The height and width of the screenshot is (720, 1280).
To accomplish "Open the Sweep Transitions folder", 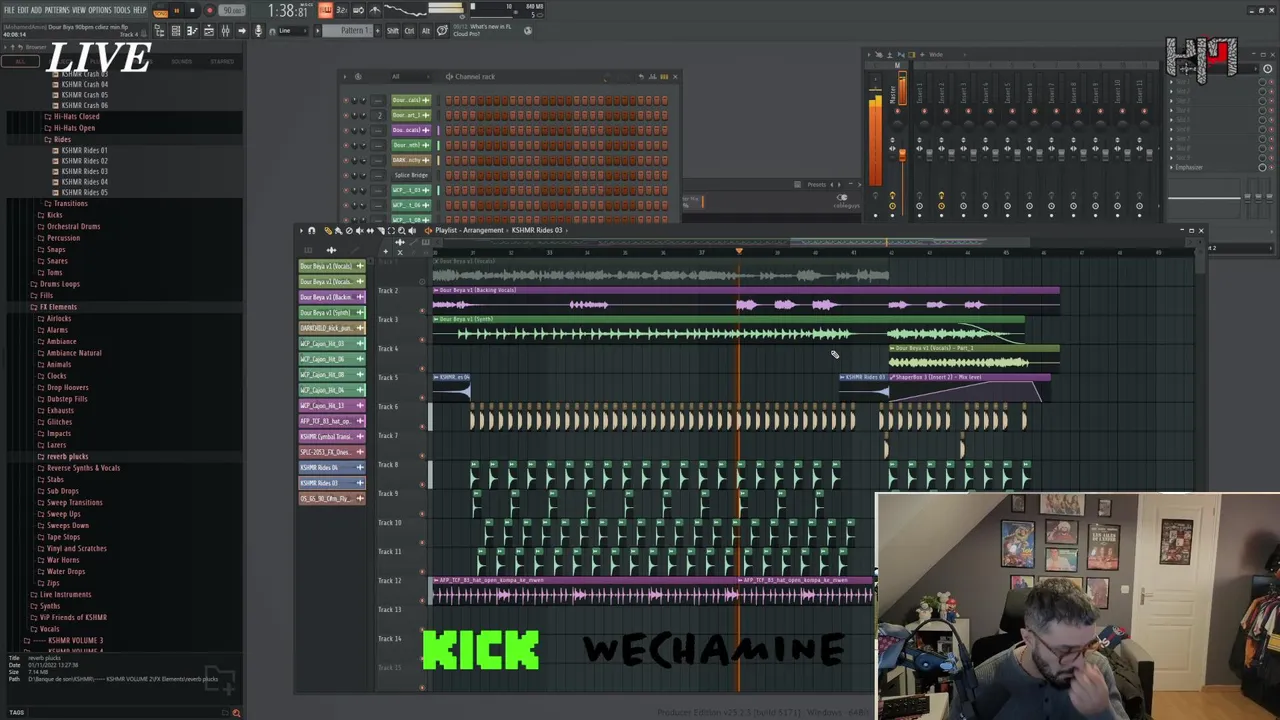I will [x=74, y=502].
